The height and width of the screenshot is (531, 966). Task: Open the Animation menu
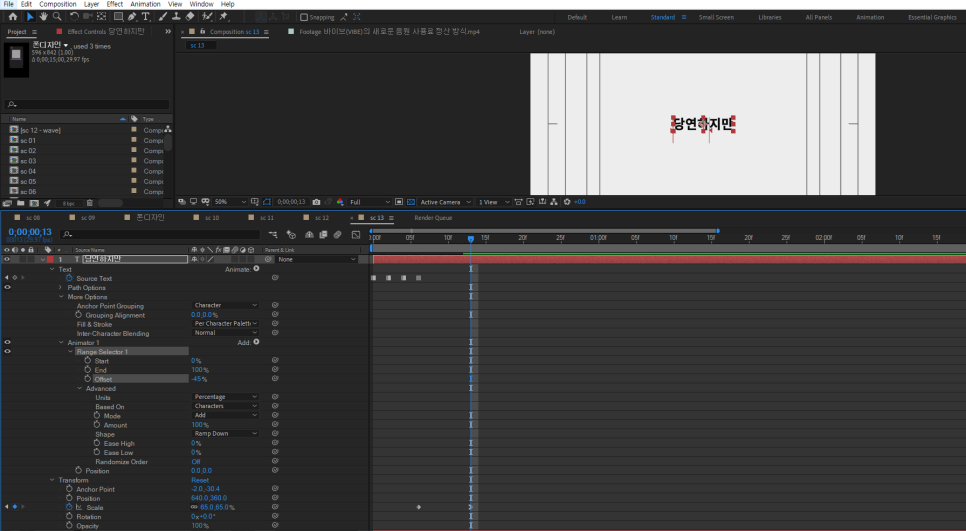[145, 4]
